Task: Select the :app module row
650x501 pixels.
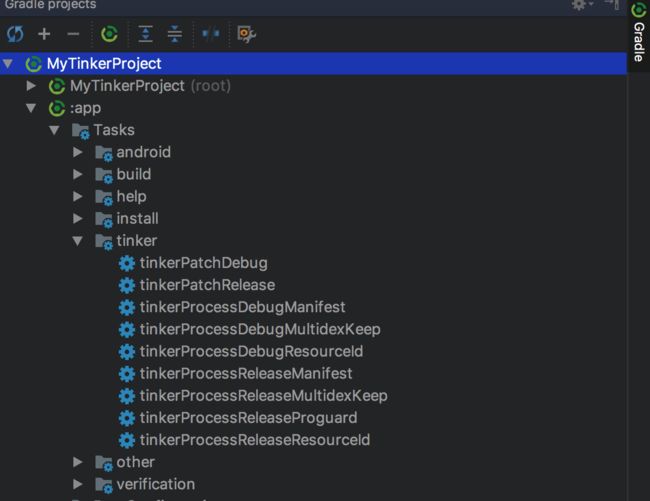Action: point(313,108)
